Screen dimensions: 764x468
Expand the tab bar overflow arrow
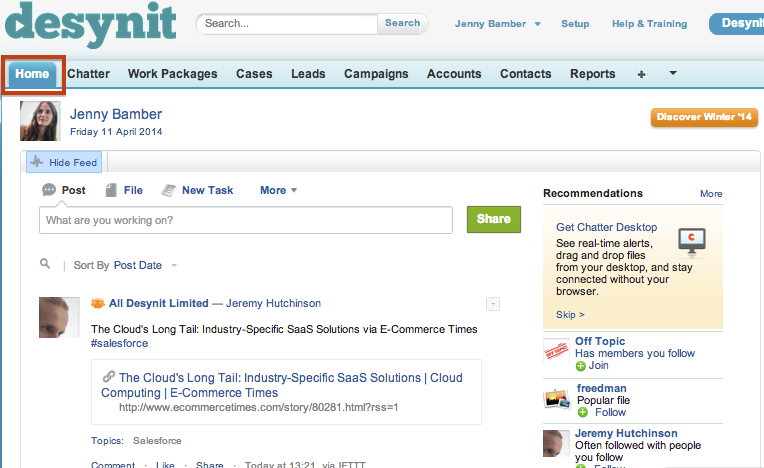(673, 73)
